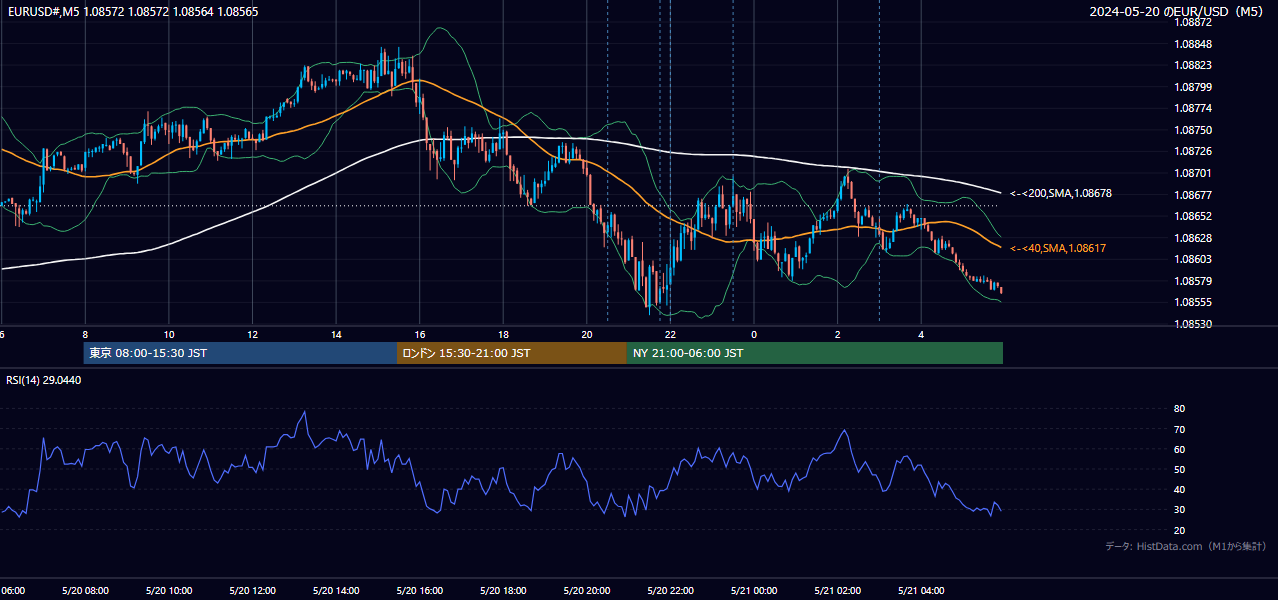Click price axis value 1.08555
The image size is (1278, 600).
point(1193,302)
